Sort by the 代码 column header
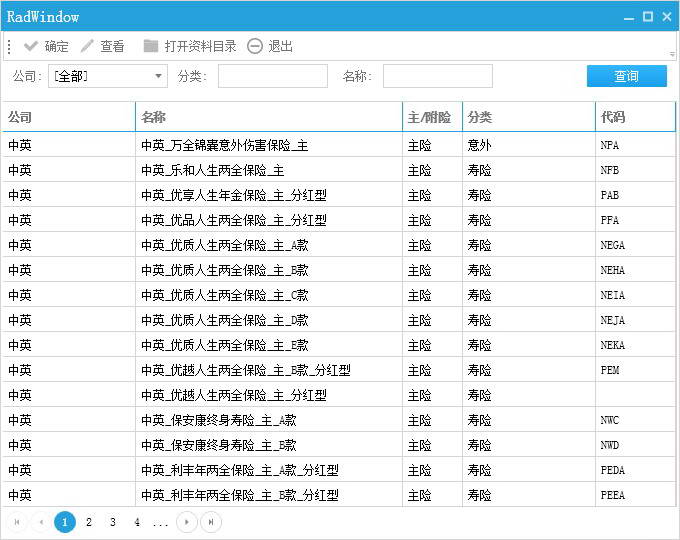The width and height of the screenshot is (680, 540). click(x=635, y=117)
